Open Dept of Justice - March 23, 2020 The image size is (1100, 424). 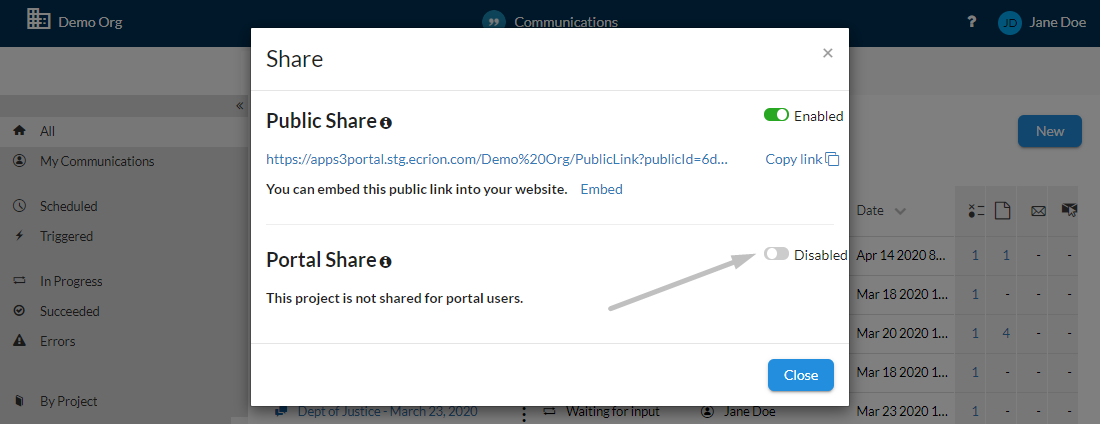point(387,411)
